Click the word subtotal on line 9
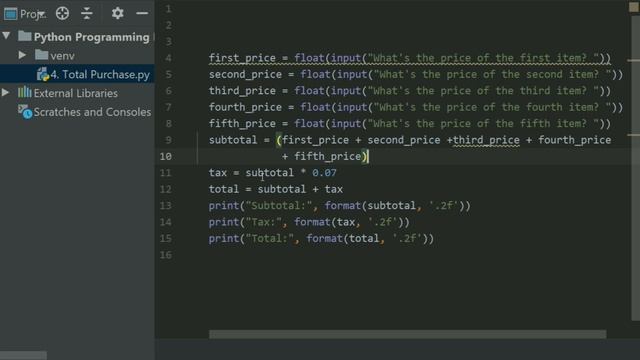640x360 pixels. [233, 140]
